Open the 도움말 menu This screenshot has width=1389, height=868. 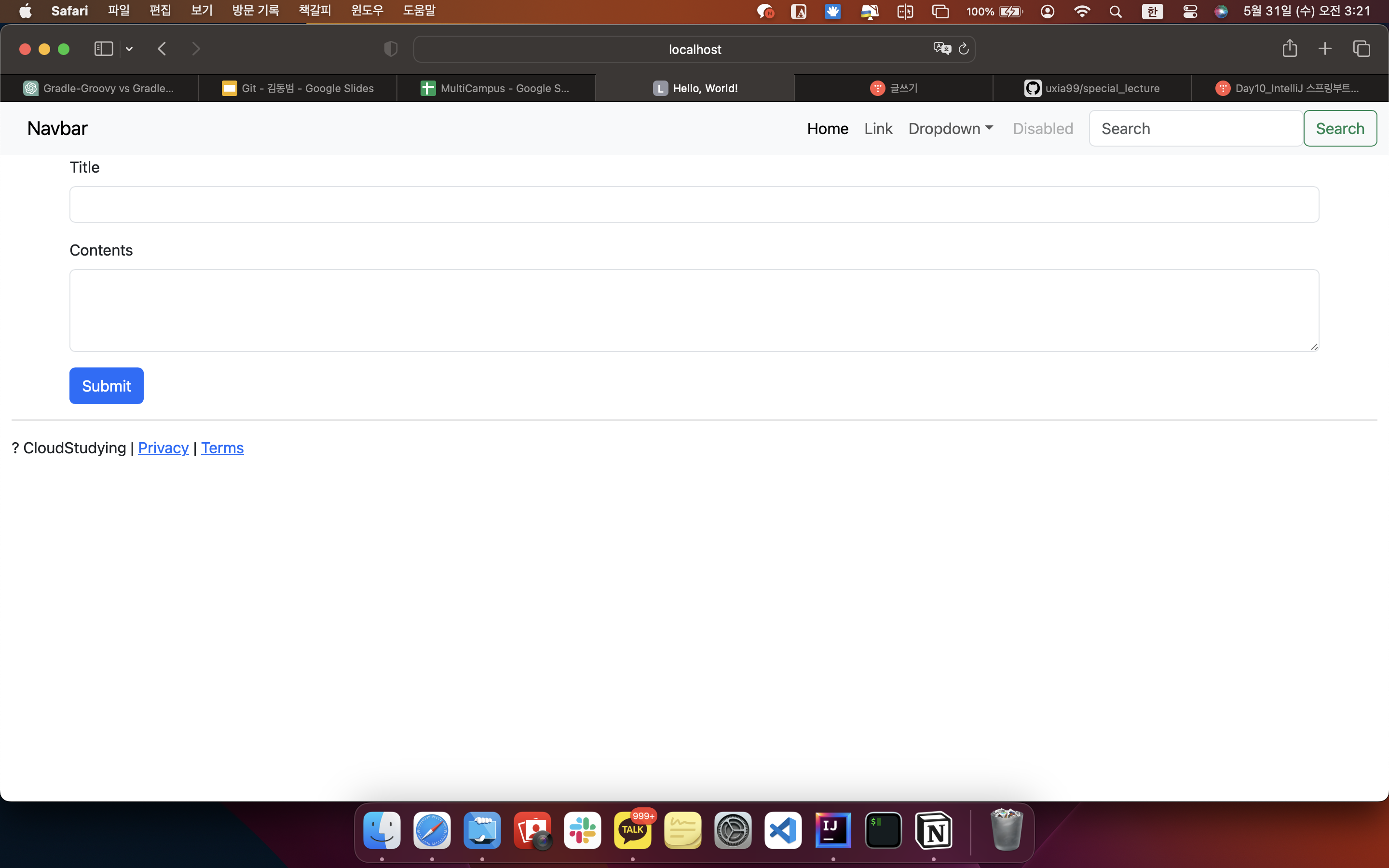pos(419,11)
